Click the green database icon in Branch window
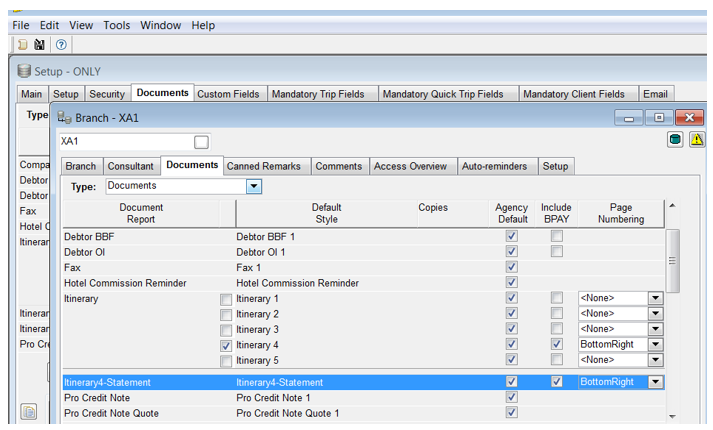Screen dimensions: 713x430 coord(675,140)
